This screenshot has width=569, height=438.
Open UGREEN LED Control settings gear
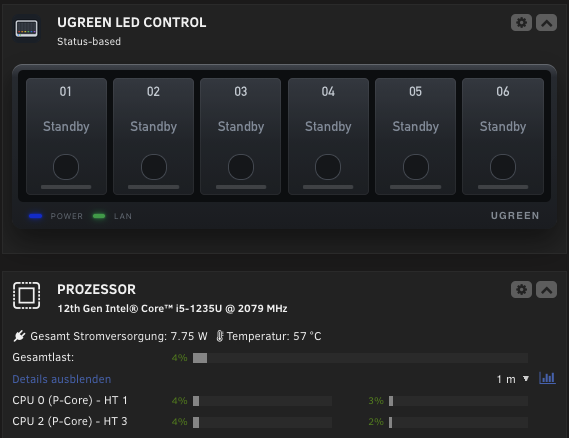[521, 22]
